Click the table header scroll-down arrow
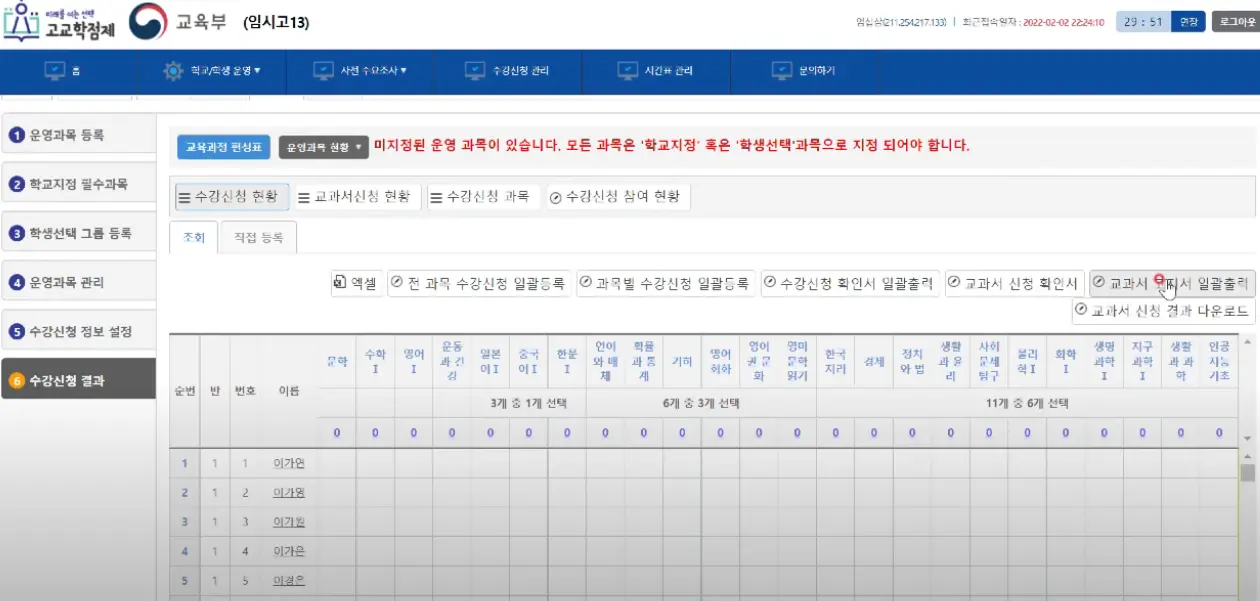This screenshot has height=601, width=1260. pyautogui.click(x=1246, y=439)
